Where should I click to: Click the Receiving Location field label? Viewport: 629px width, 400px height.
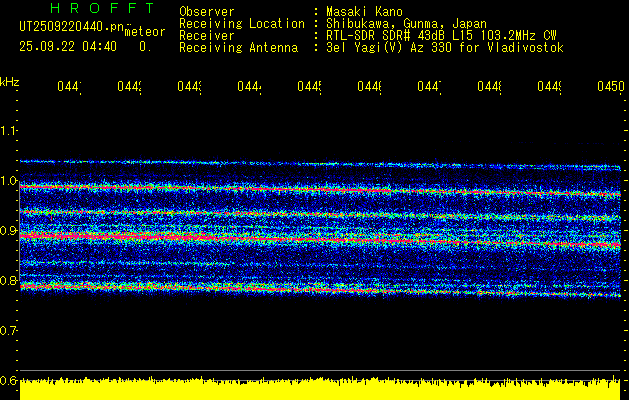[242, 23]
